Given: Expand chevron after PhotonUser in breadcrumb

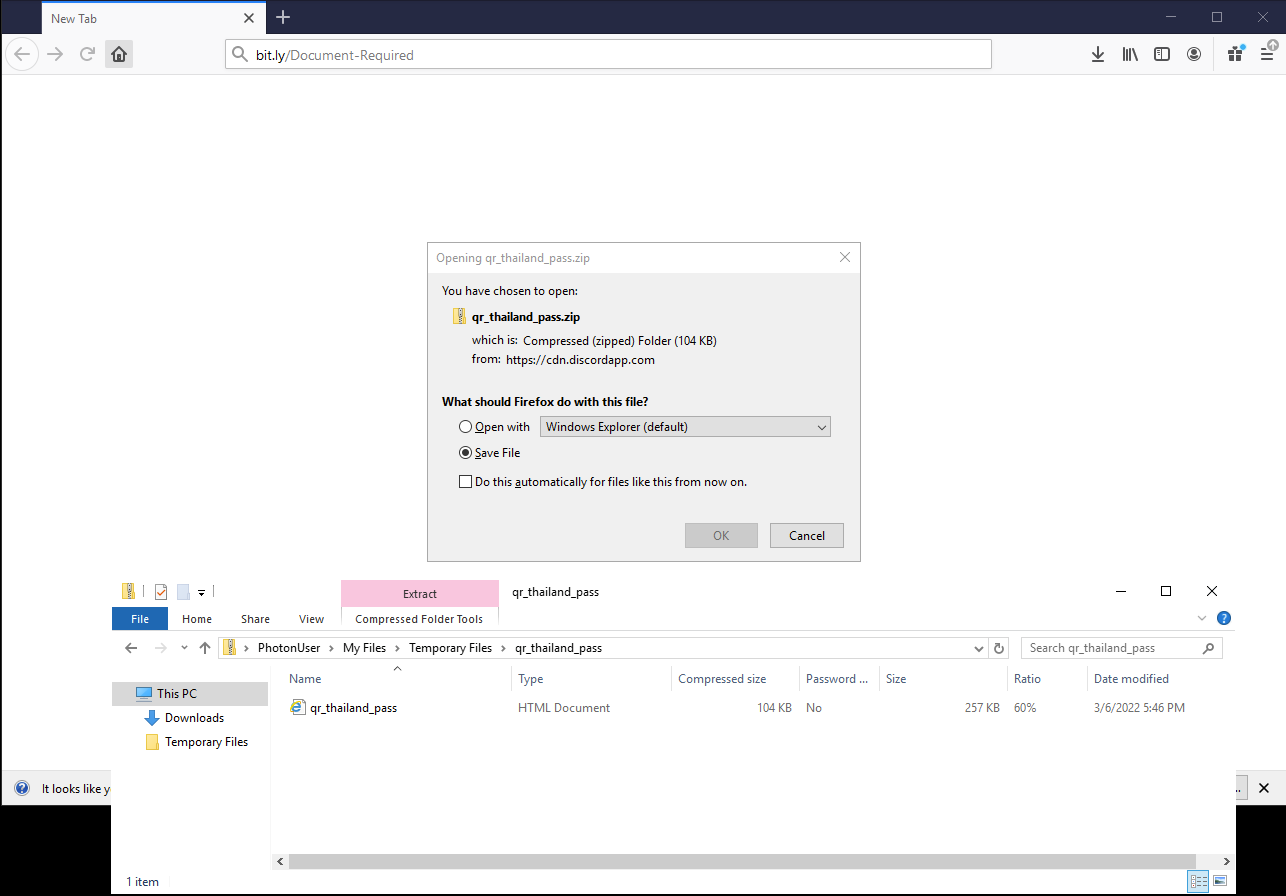Looking at the screenshot, I should tap(332, 648).
